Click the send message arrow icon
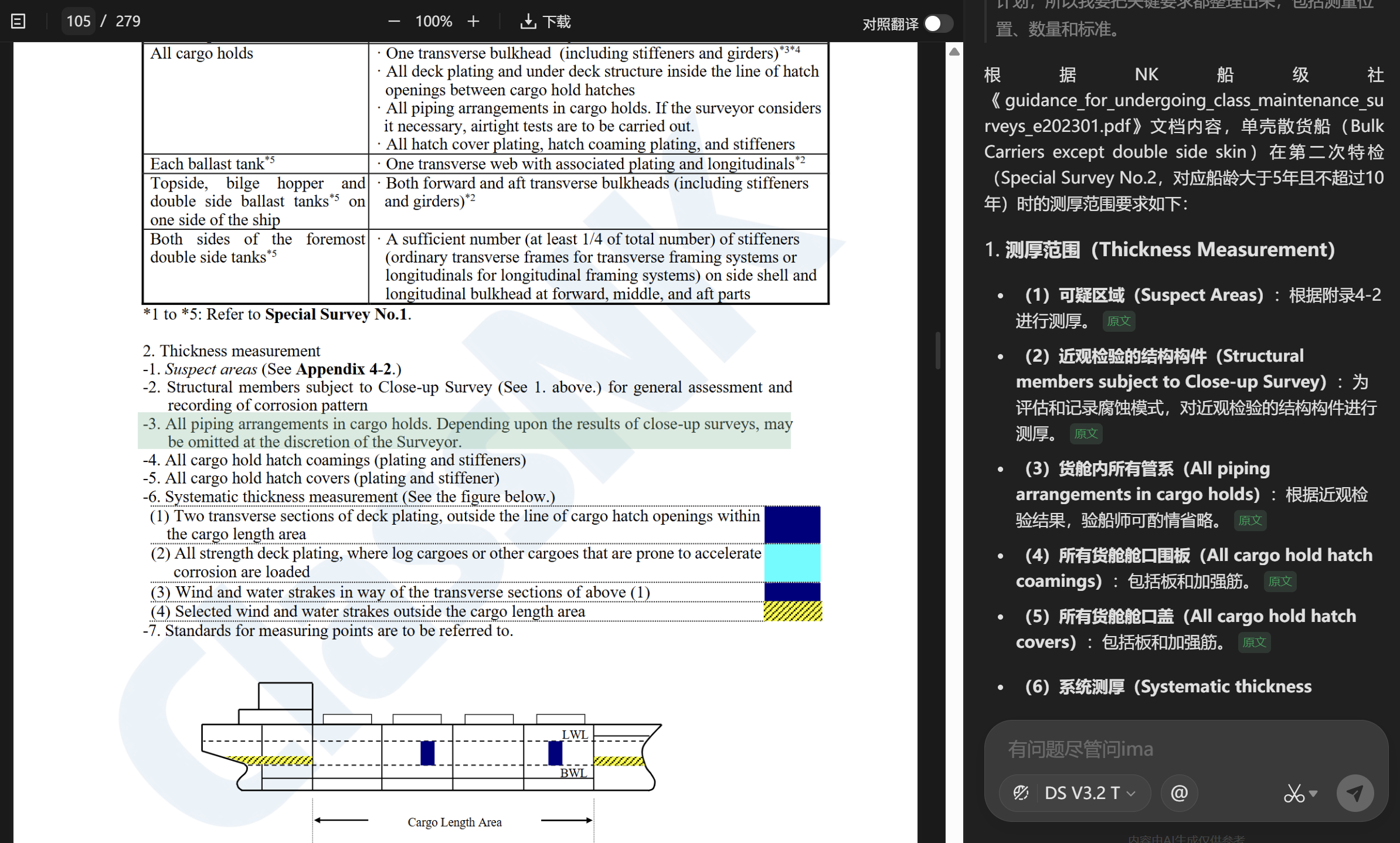The image size is (1400, 843). pyautogui.click(x=1354, y=793)
